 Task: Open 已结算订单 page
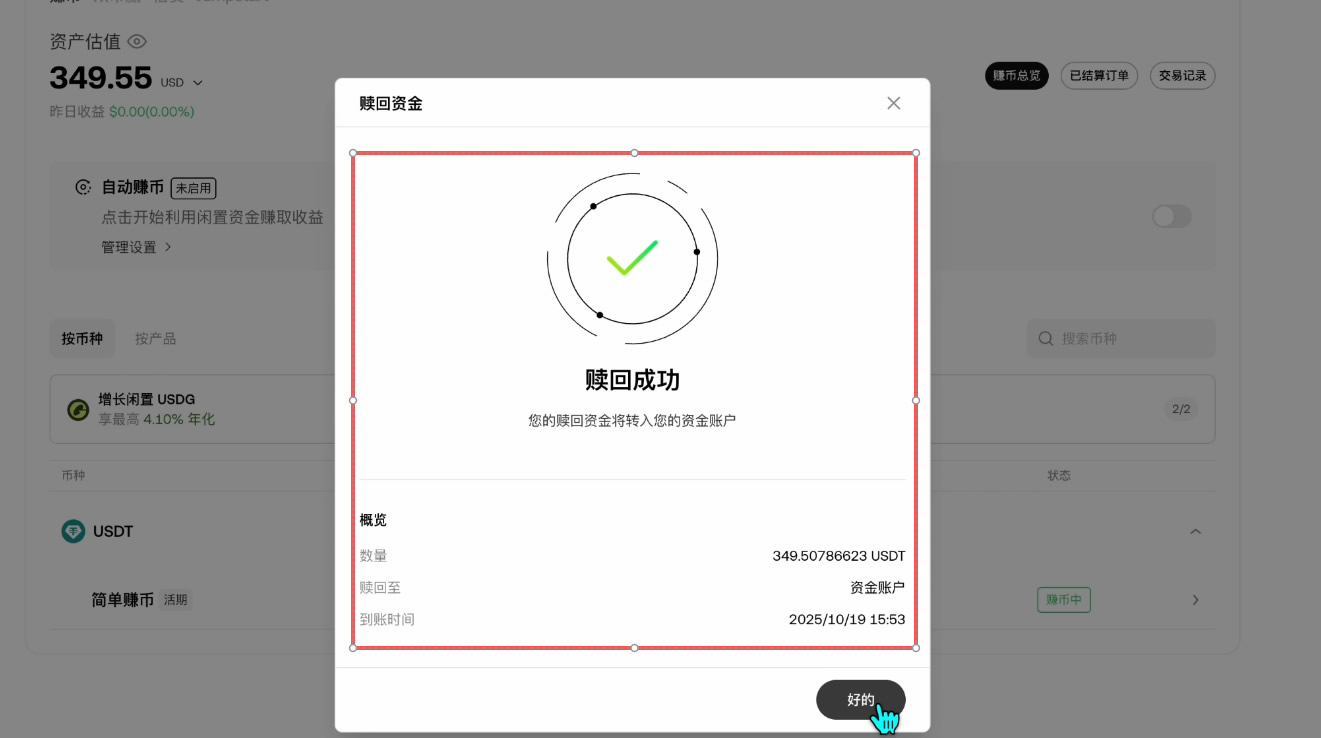pyautogui.click(x=1099, y=75)
